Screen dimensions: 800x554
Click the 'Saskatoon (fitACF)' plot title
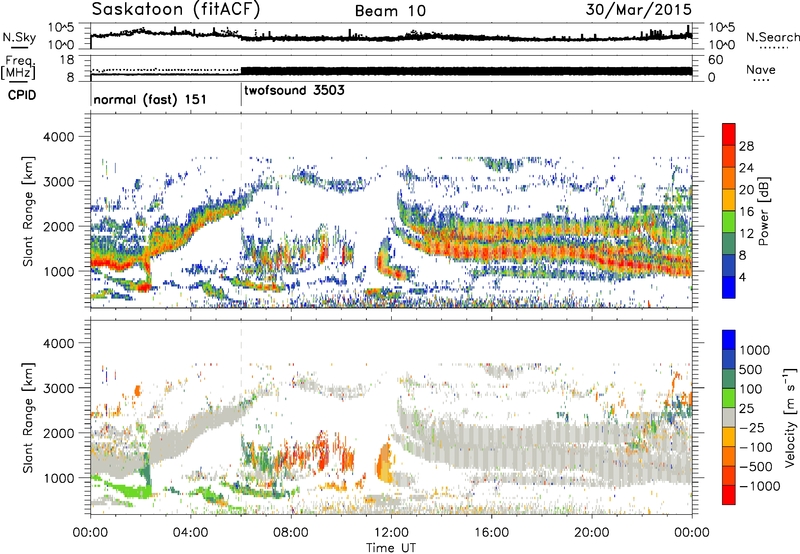pos(176,10)
